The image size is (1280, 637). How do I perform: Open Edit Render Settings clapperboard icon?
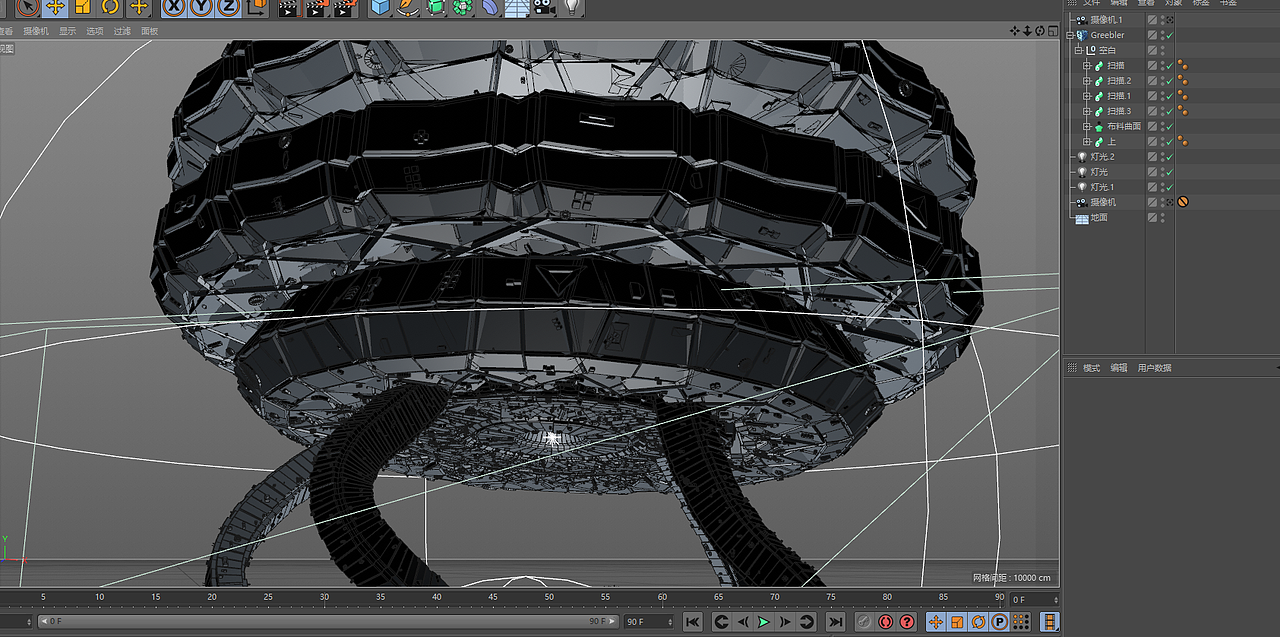344,7
